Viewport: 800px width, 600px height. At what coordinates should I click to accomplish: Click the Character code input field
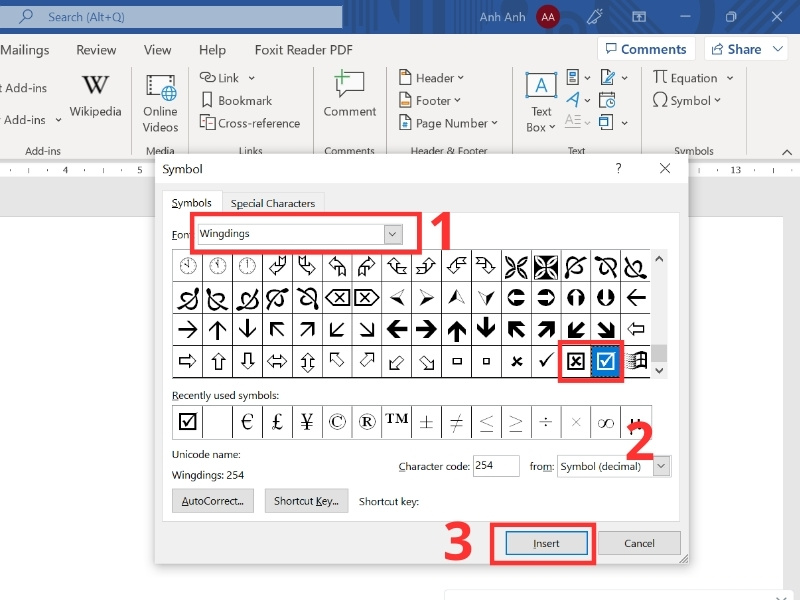click(496, 466)
